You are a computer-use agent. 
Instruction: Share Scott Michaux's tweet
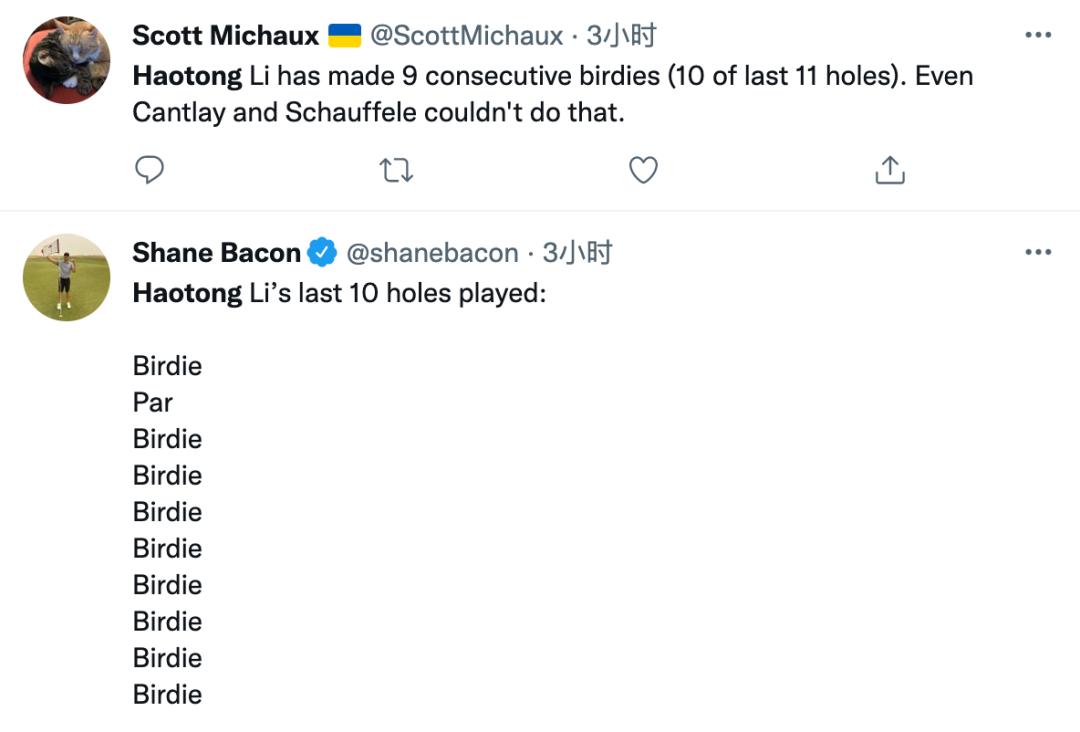[889, 171]
